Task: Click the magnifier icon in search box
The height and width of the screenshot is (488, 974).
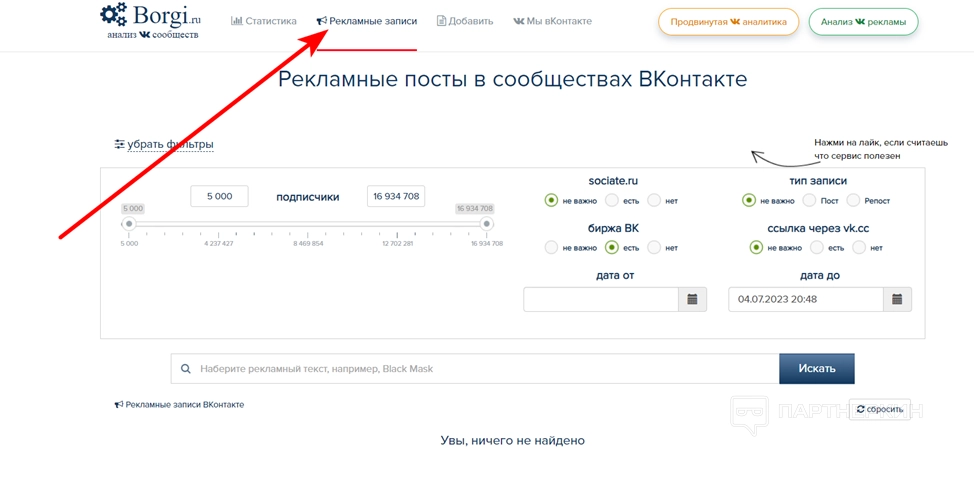Action: [x=185, y=369]
